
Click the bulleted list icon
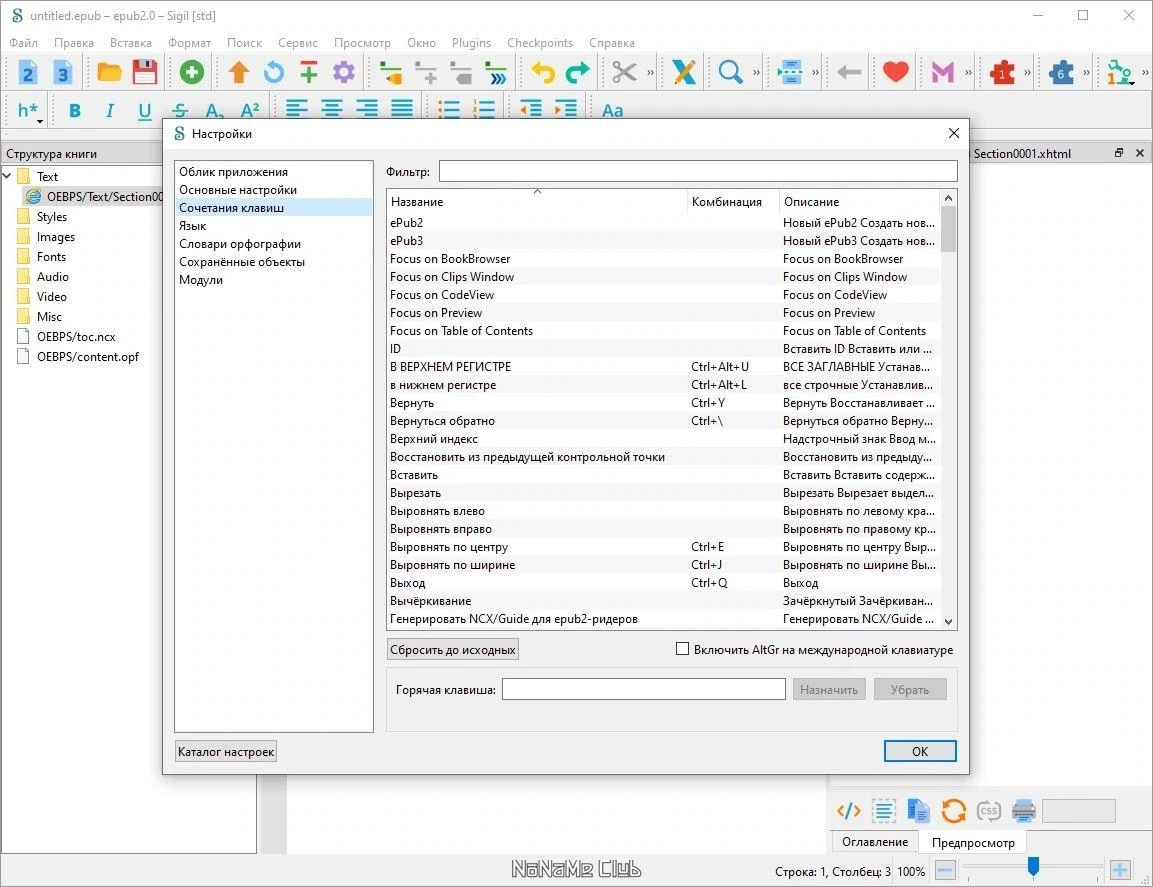(x=449, y=110)
